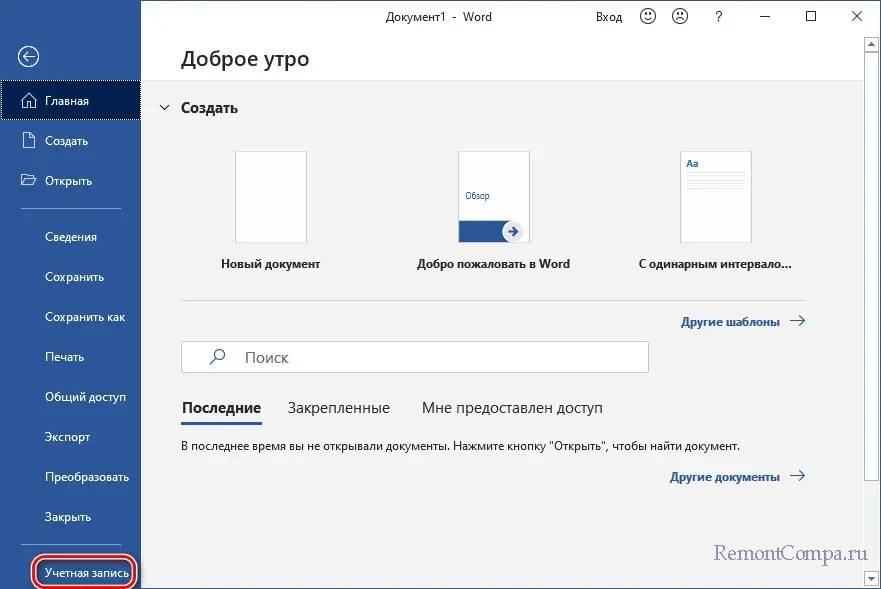Click the new page icon beside Создать

[x=29, y=141]
